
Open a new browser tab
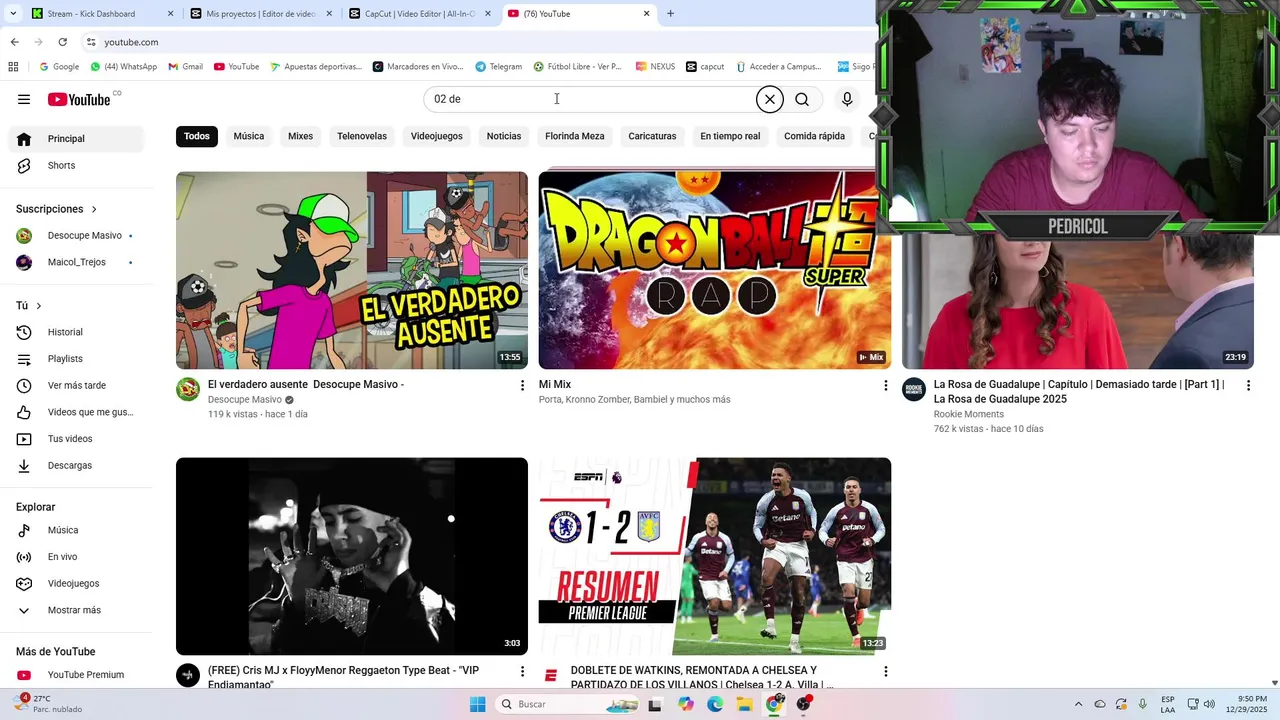670,14
